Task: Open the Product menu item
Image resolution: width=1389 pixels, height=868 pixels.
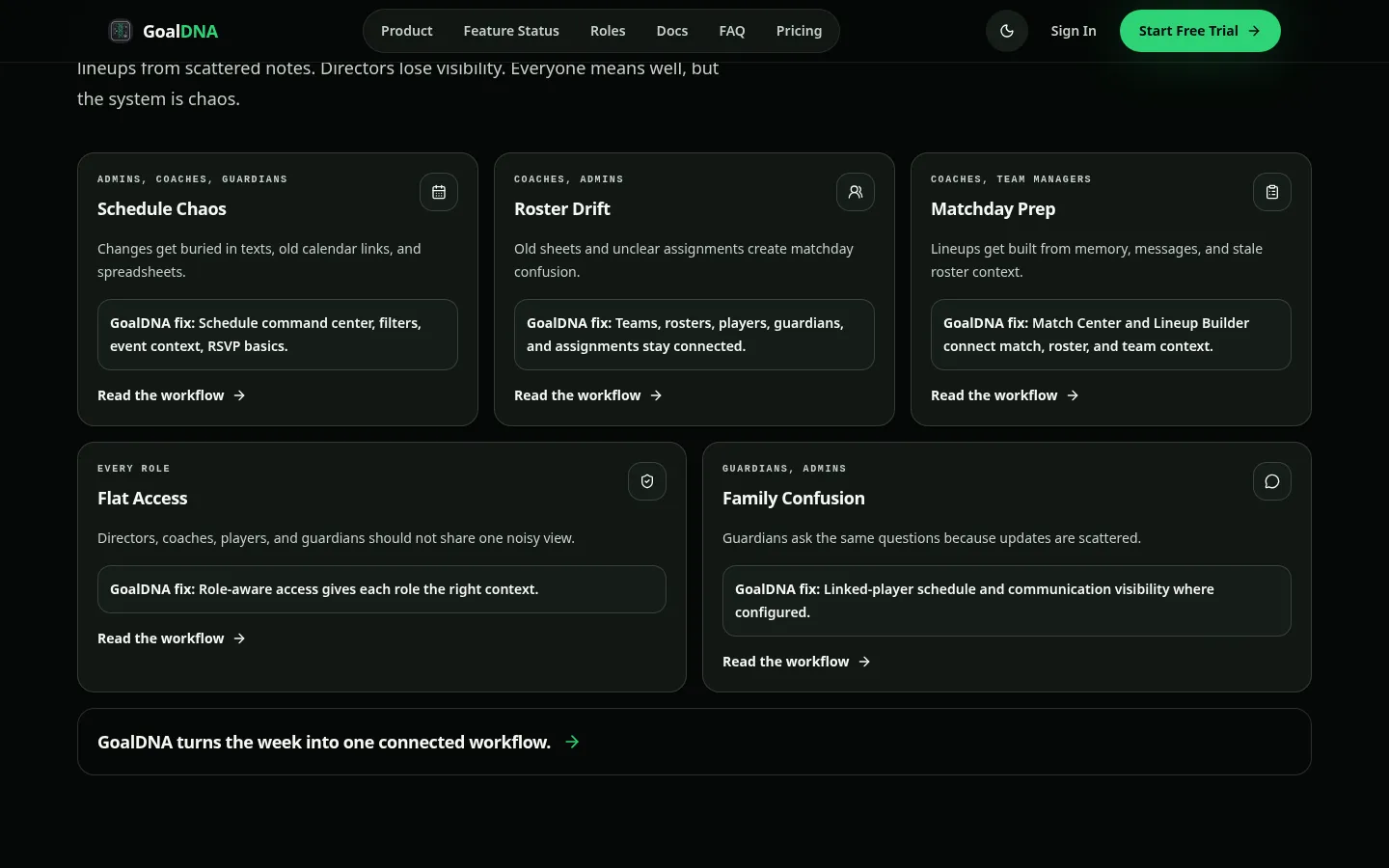Action: pos(407,31)
